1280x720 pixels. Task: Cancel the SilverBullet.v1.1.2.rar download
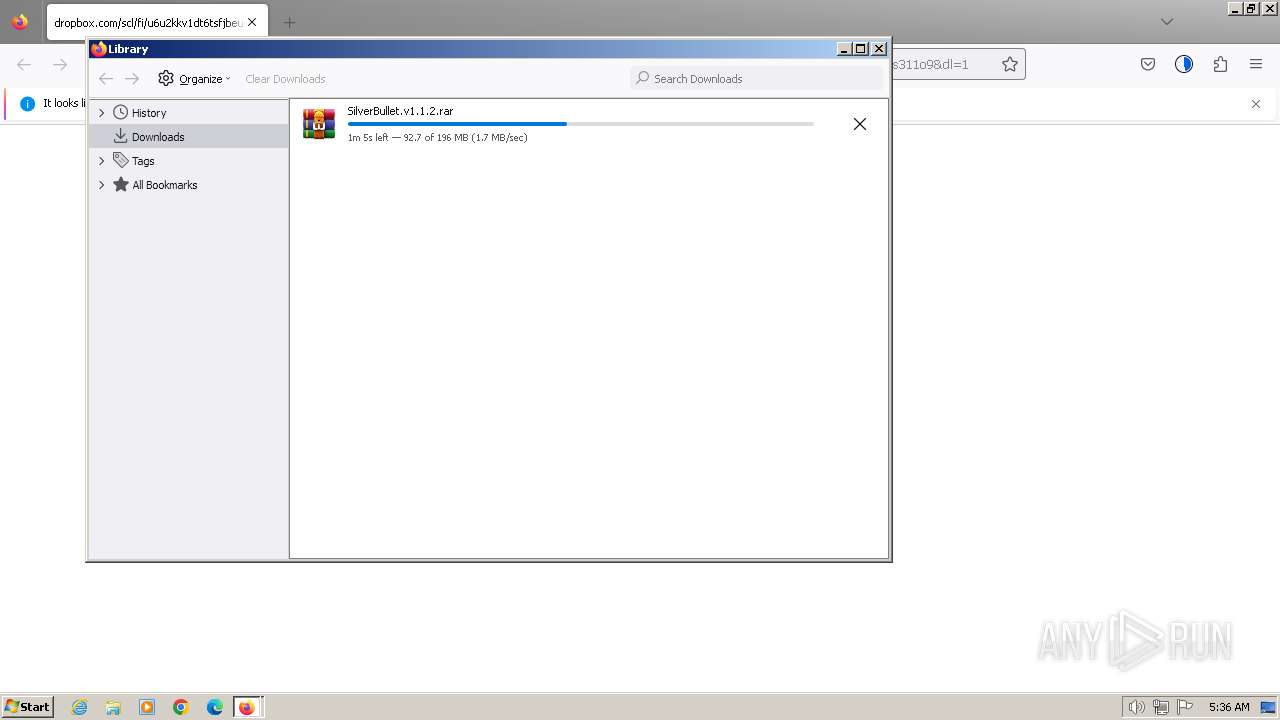click(x=859, y=124)
